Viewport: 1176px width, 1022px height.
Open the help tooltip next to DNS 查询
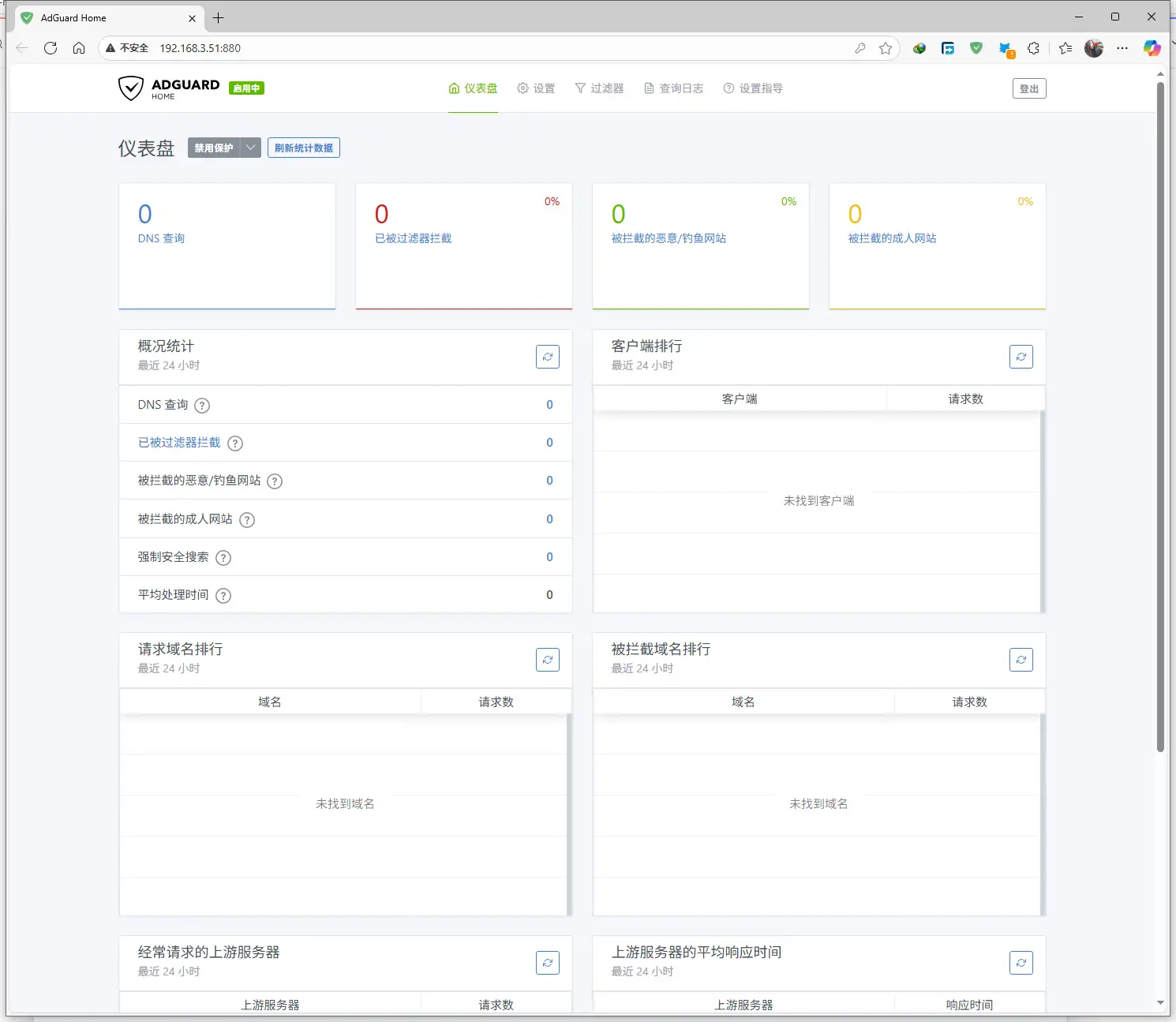[x=201, y=405]
